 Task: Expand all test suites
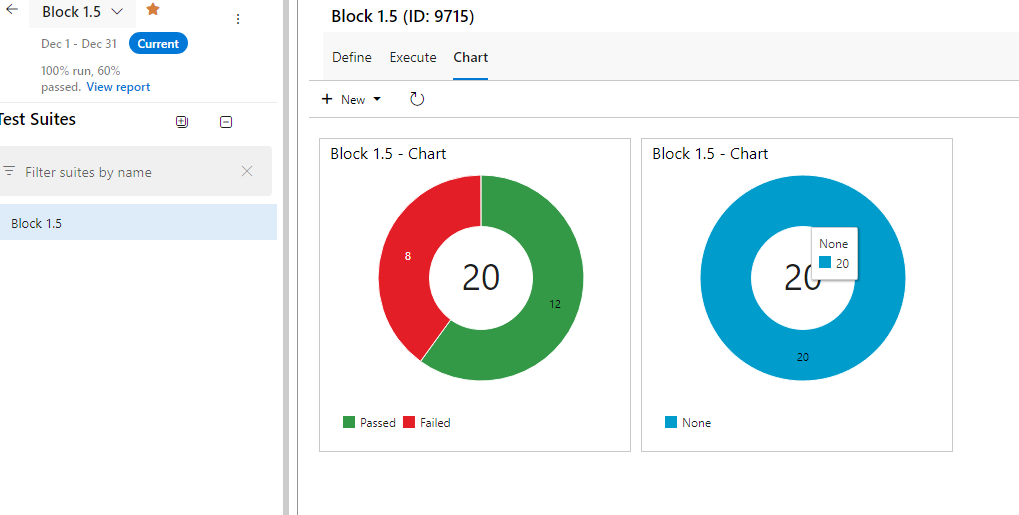[182, 122]
